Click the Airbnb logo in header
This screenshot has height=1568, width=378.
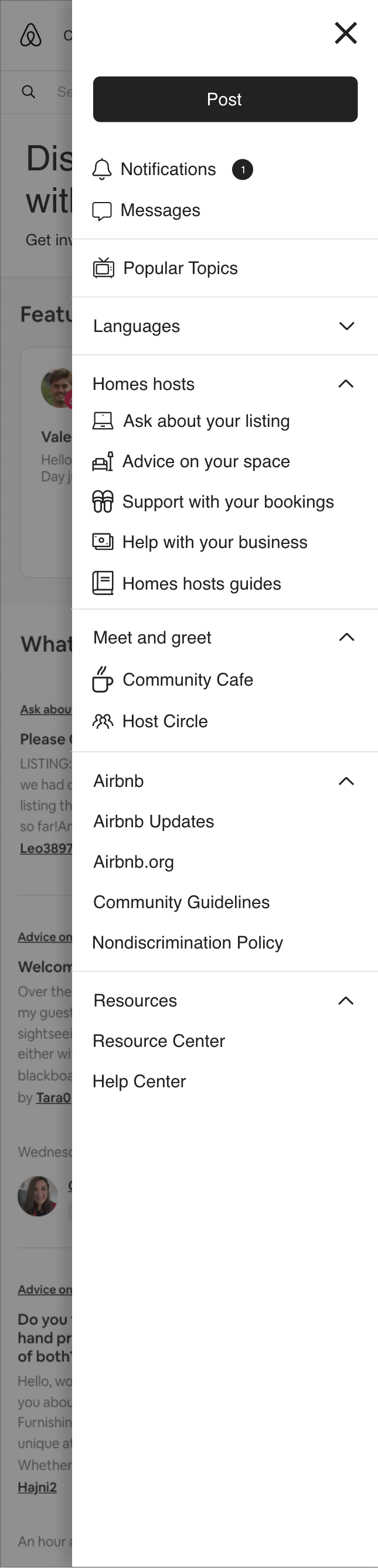[x=30, y=35]
